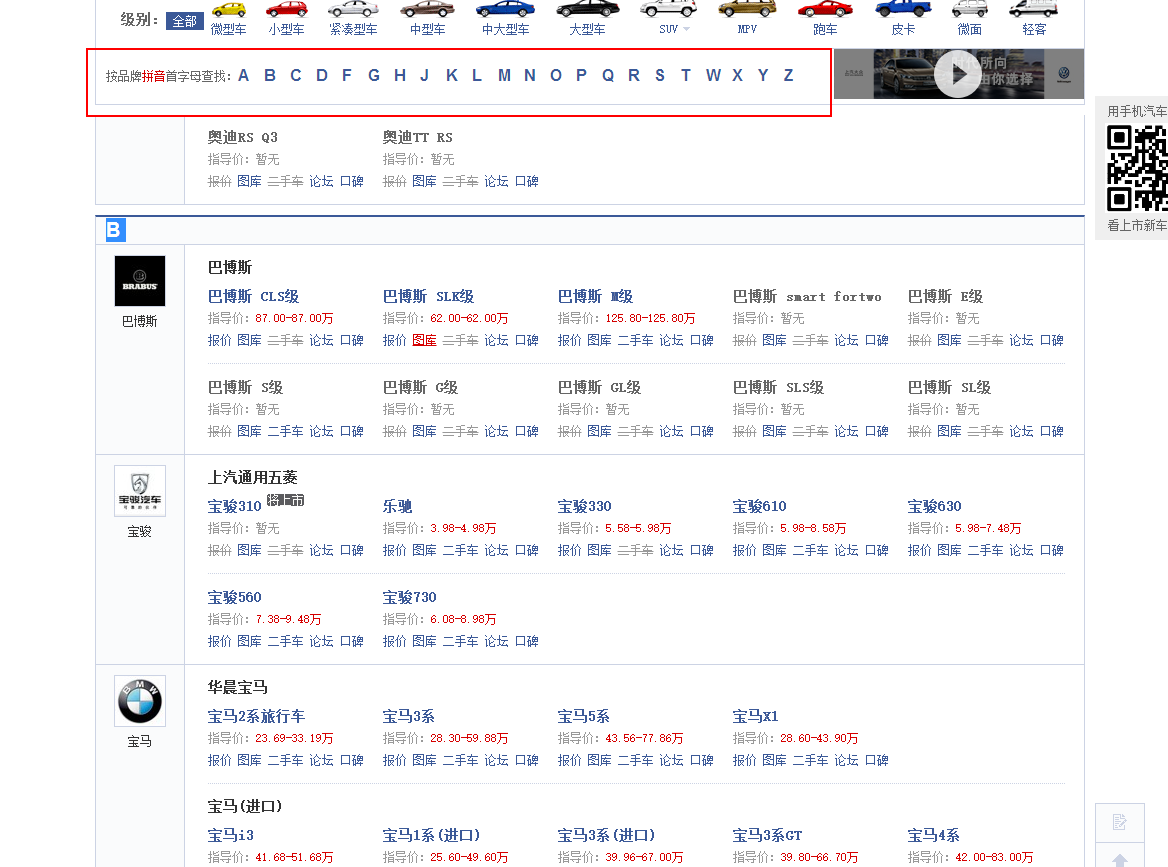Jump to brands starting with S
This screenshot has height=867, width=1168.
pyautogui.click(x=660, y=75)
